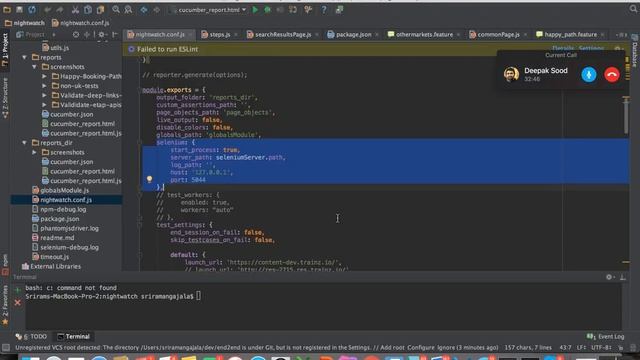Click the Cut scissors icon

pyautogui.click(x=76, y=9)
